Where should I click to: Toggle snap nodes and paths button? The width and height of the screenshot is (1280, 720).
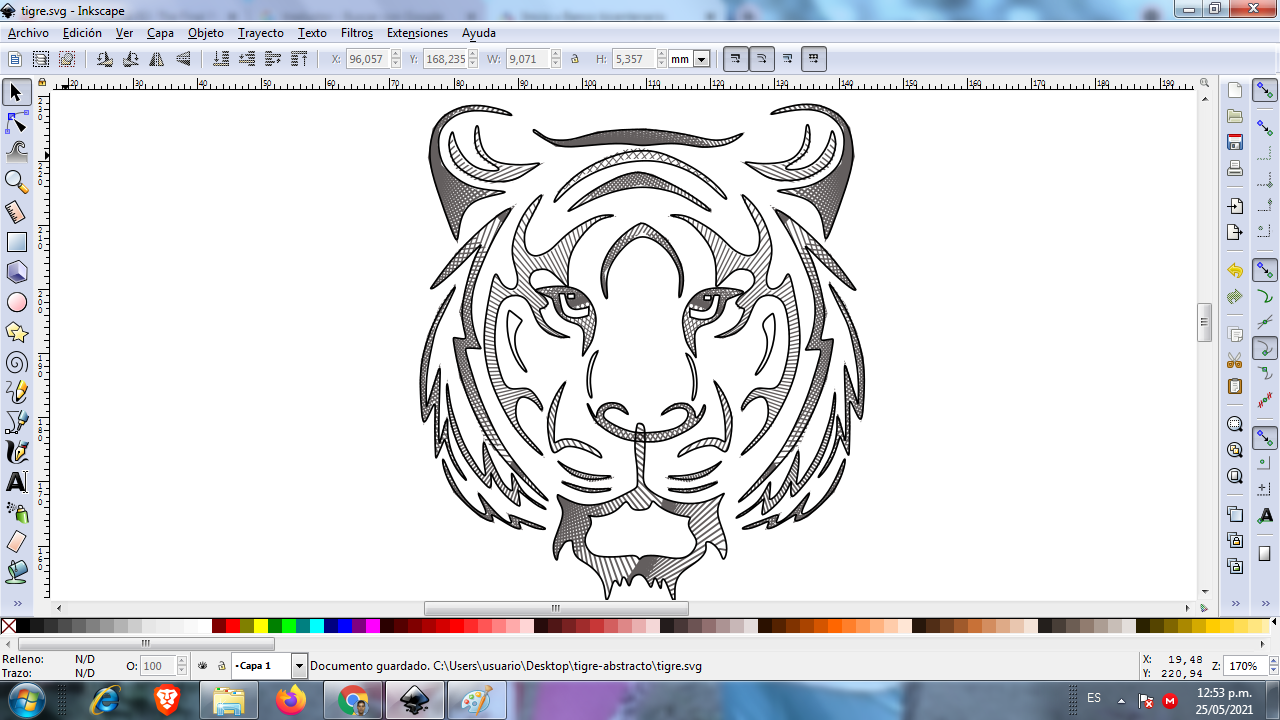(x=1265, y=270)
